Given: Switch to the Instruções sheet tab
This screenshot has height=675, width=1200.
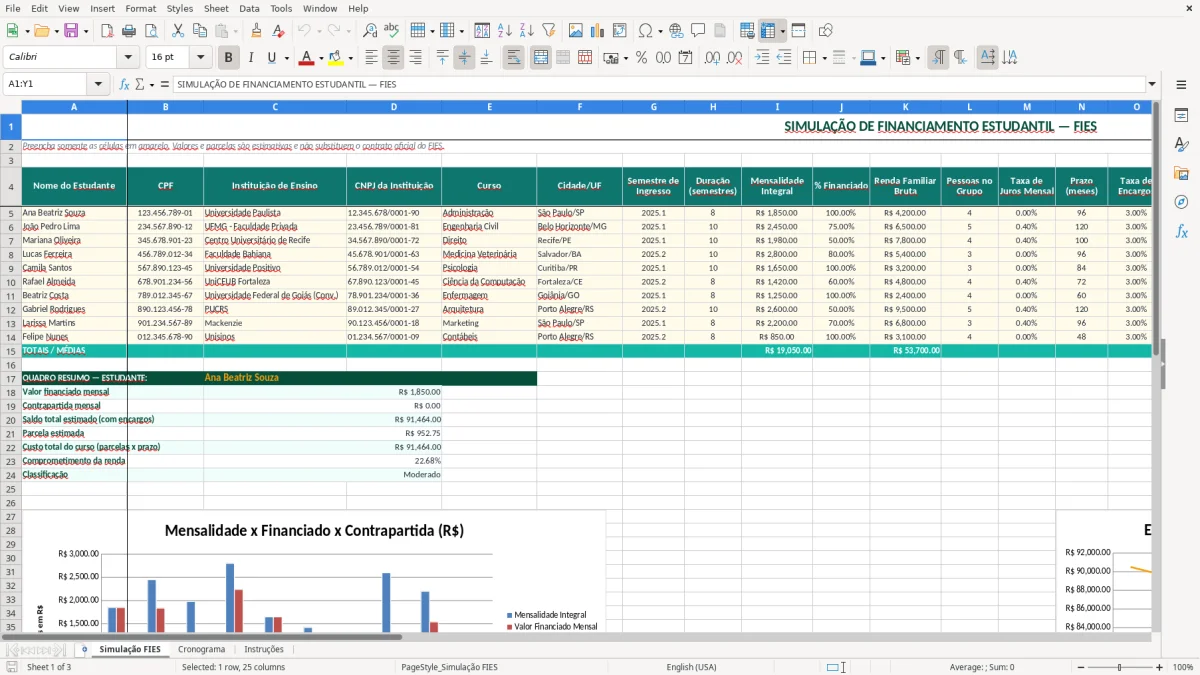Looking at the screenshot, I should (x=264, y=649).
